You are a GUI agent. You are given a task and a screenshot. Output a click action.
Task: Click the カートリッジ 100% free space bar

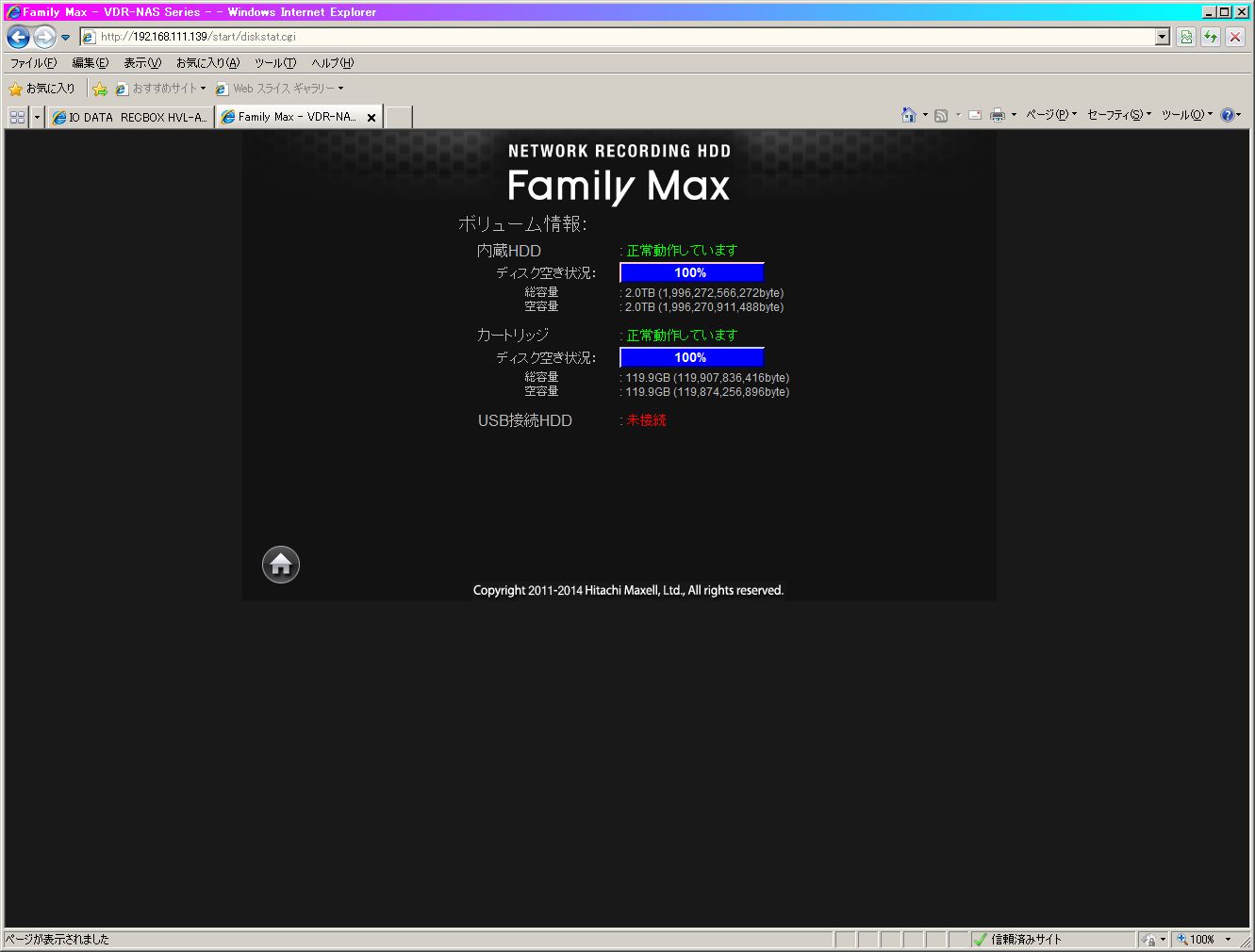pos(691,358)
